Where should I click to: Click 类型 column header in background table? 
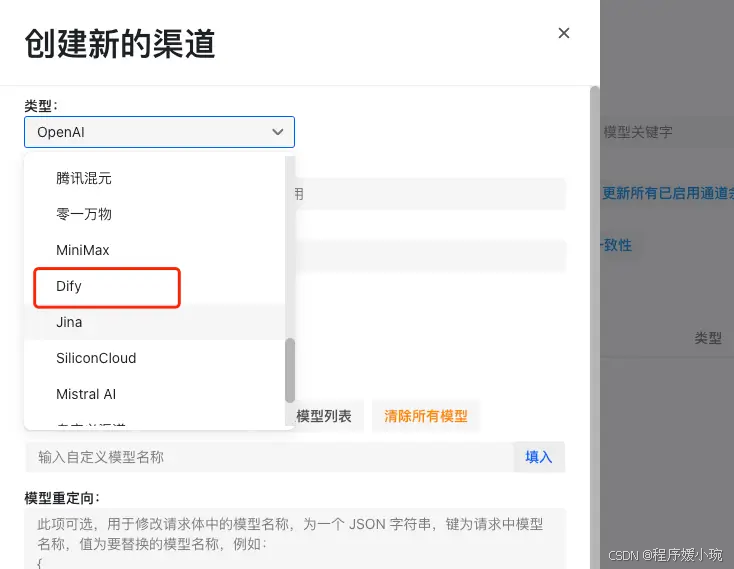(x=708, y=338)
